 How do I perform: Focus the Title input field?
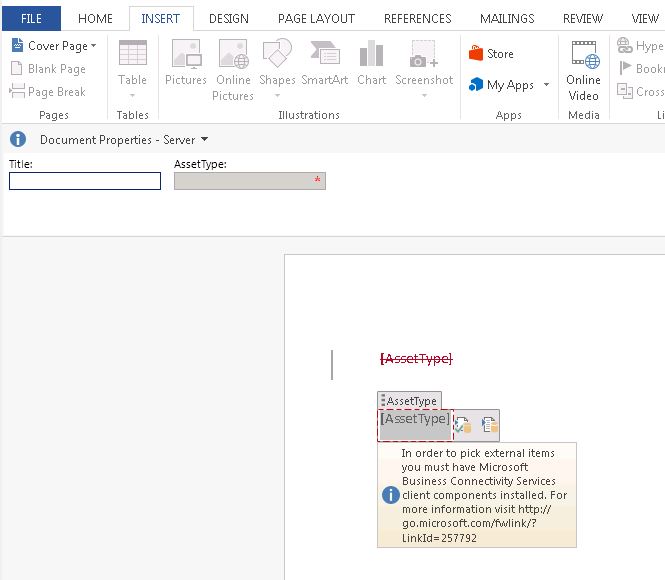[x=85, y=181]
